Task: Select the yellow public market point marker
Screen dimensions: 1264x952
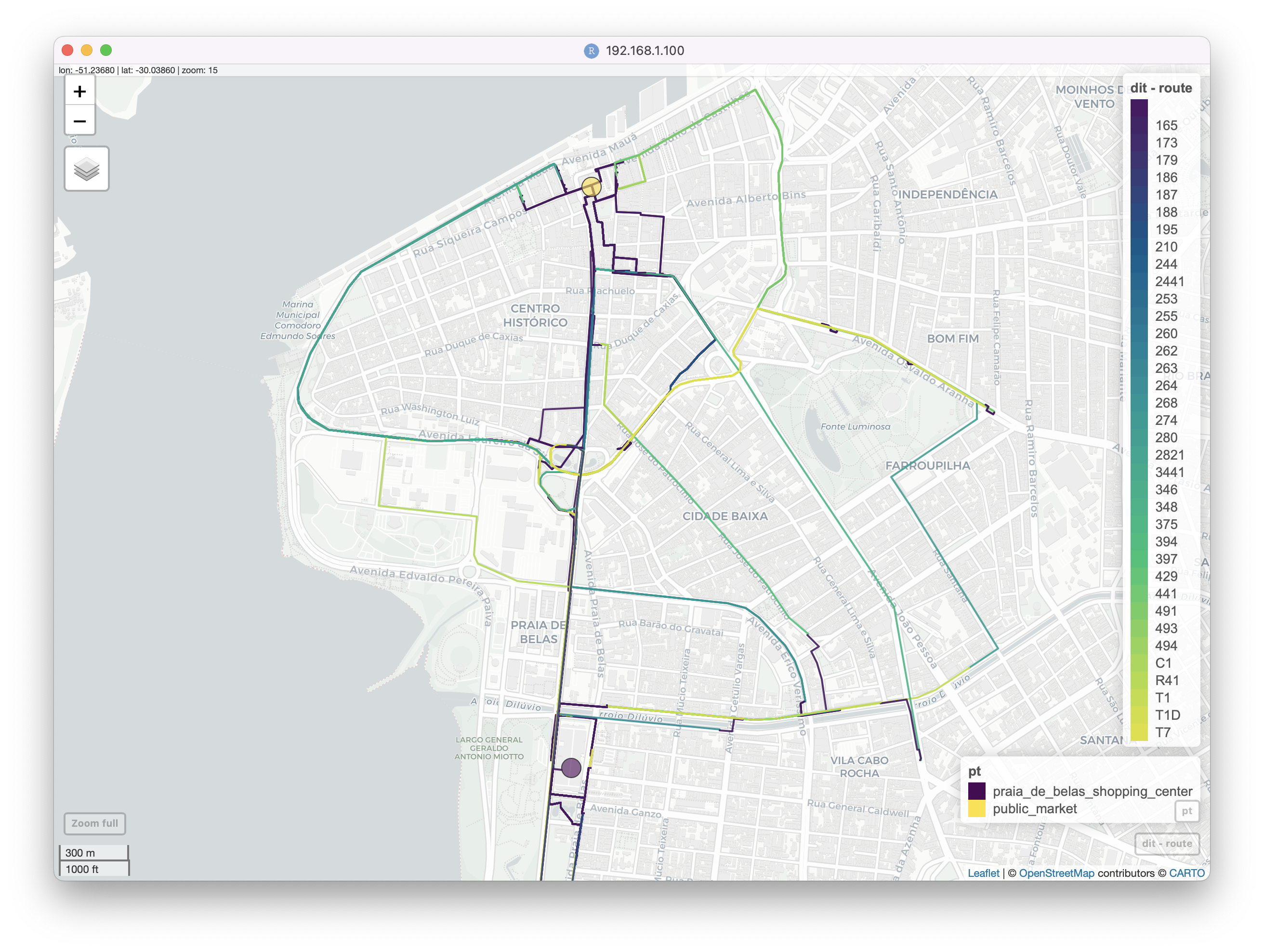Action: [x=592, y=187]
